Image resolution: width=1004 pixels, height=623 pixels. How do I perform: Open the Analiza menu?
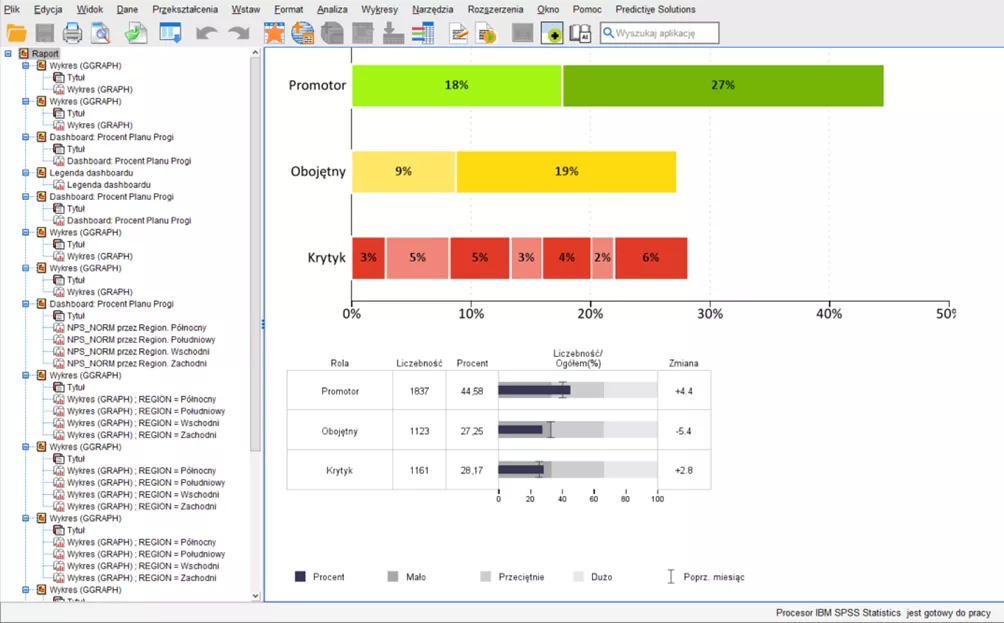pyautogui.click(x=332, y=9)
